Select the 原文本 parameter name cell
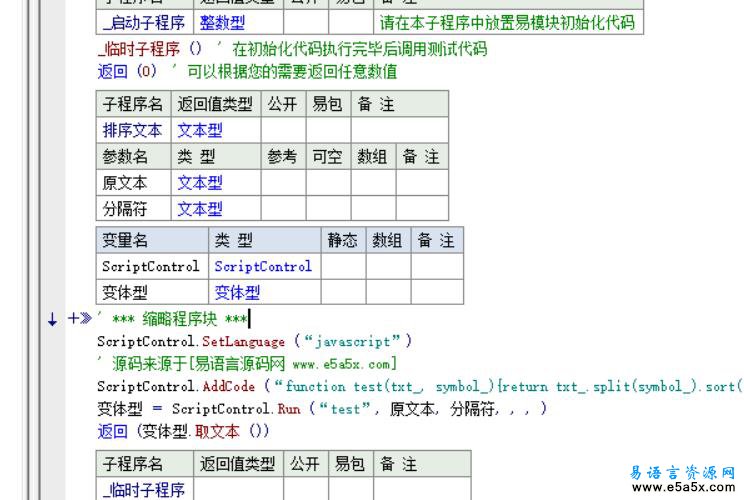The height and width of the screenshot is (500, 744). 125,183
